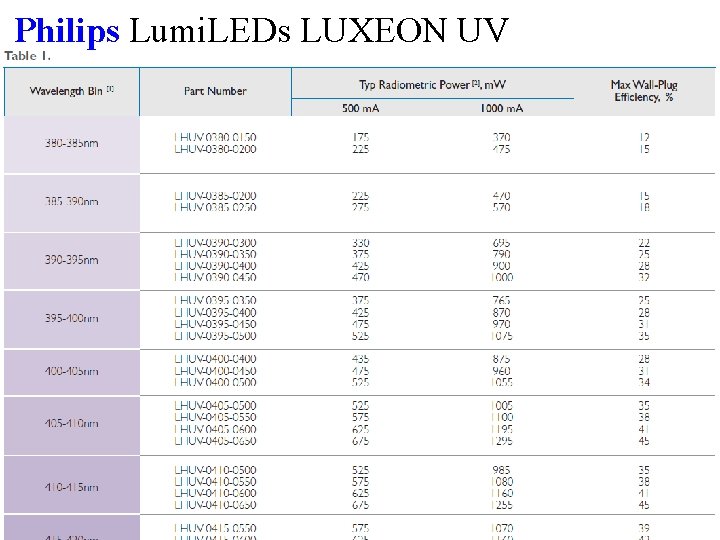Click the '500 mA' subheader
720x540 pixels.
[360, 108]
